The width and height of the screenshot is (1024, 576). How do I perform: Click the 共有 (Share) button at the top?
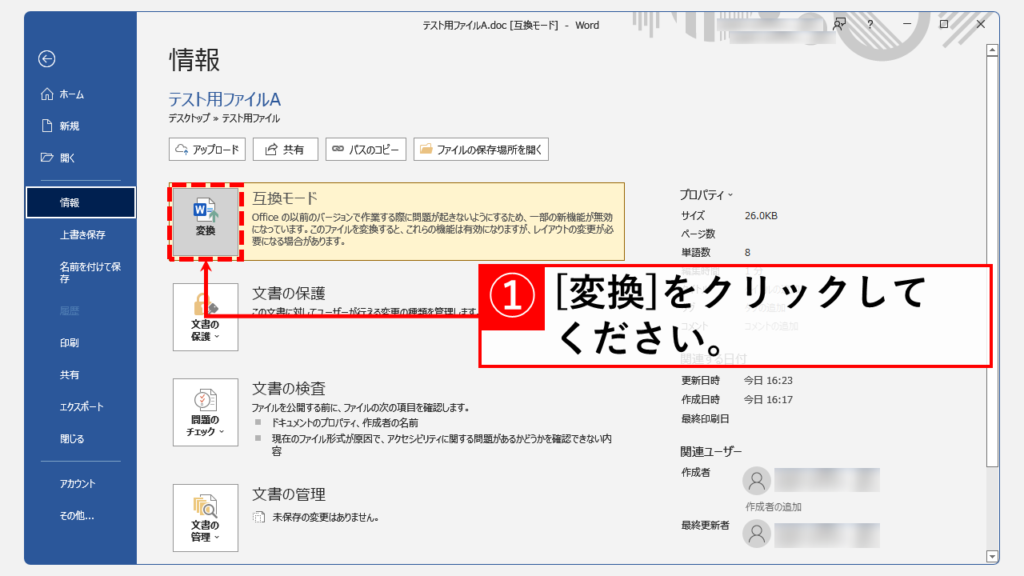[284, 149]
